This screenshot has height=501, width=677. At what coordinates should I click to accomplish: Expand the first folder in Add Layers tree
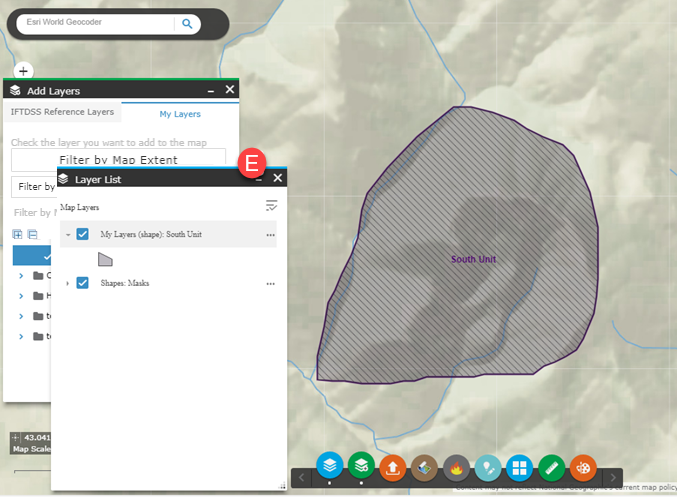[x=21, y=276]
